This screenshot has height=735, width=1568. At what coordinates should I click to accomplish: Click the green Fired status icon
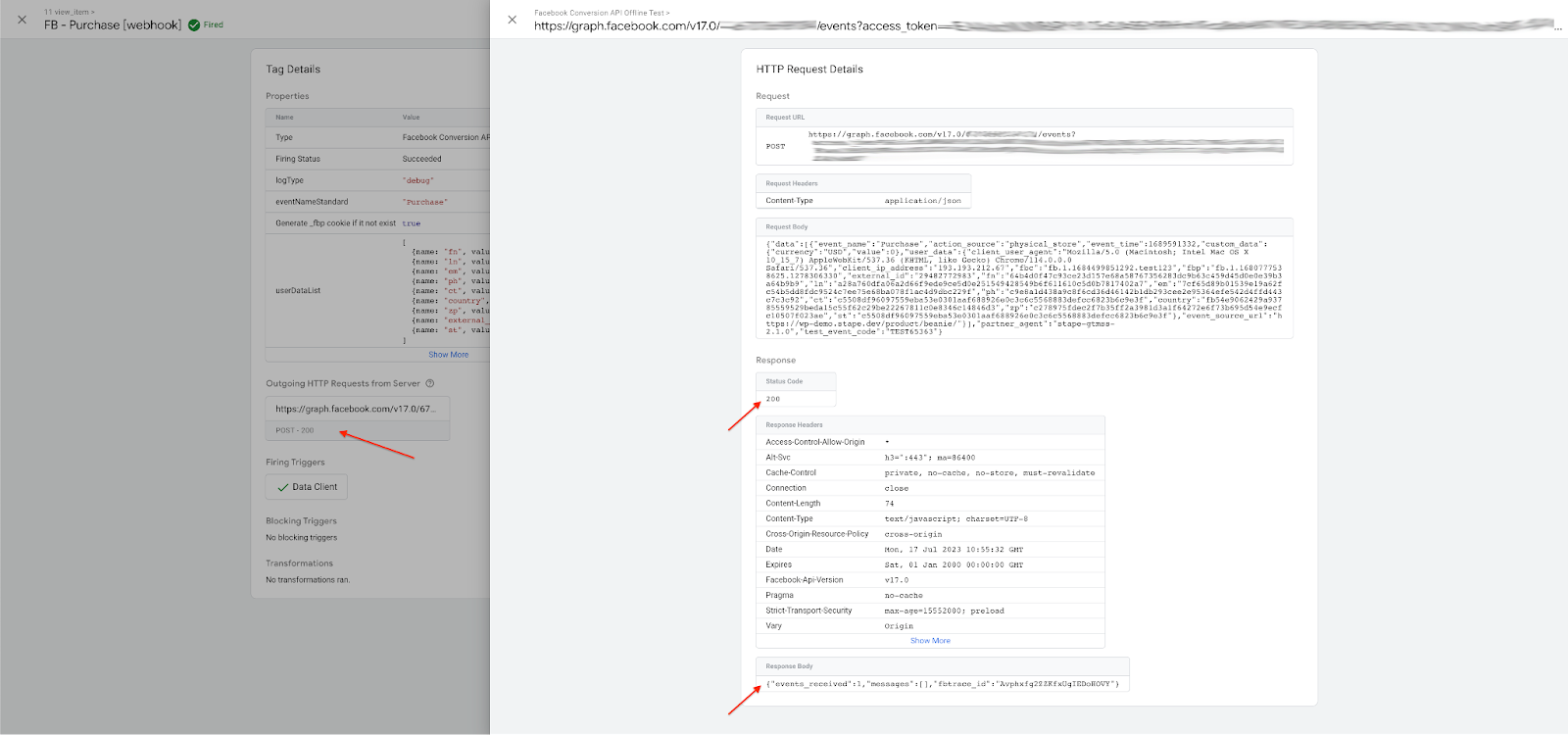tap(194, 24)
